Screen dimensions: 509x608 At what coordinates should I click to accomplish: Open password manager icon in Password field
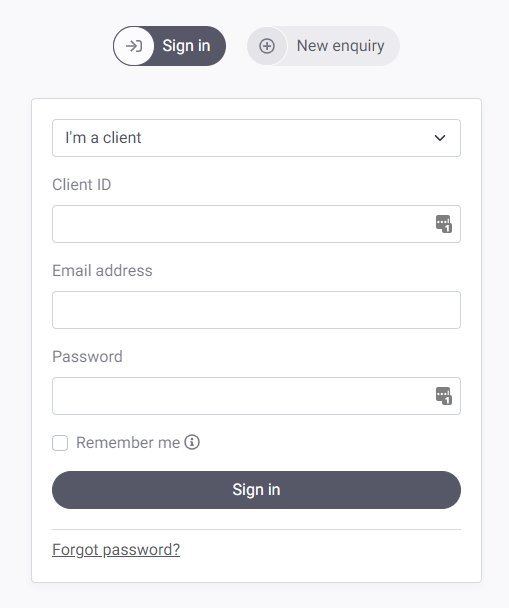444,396
